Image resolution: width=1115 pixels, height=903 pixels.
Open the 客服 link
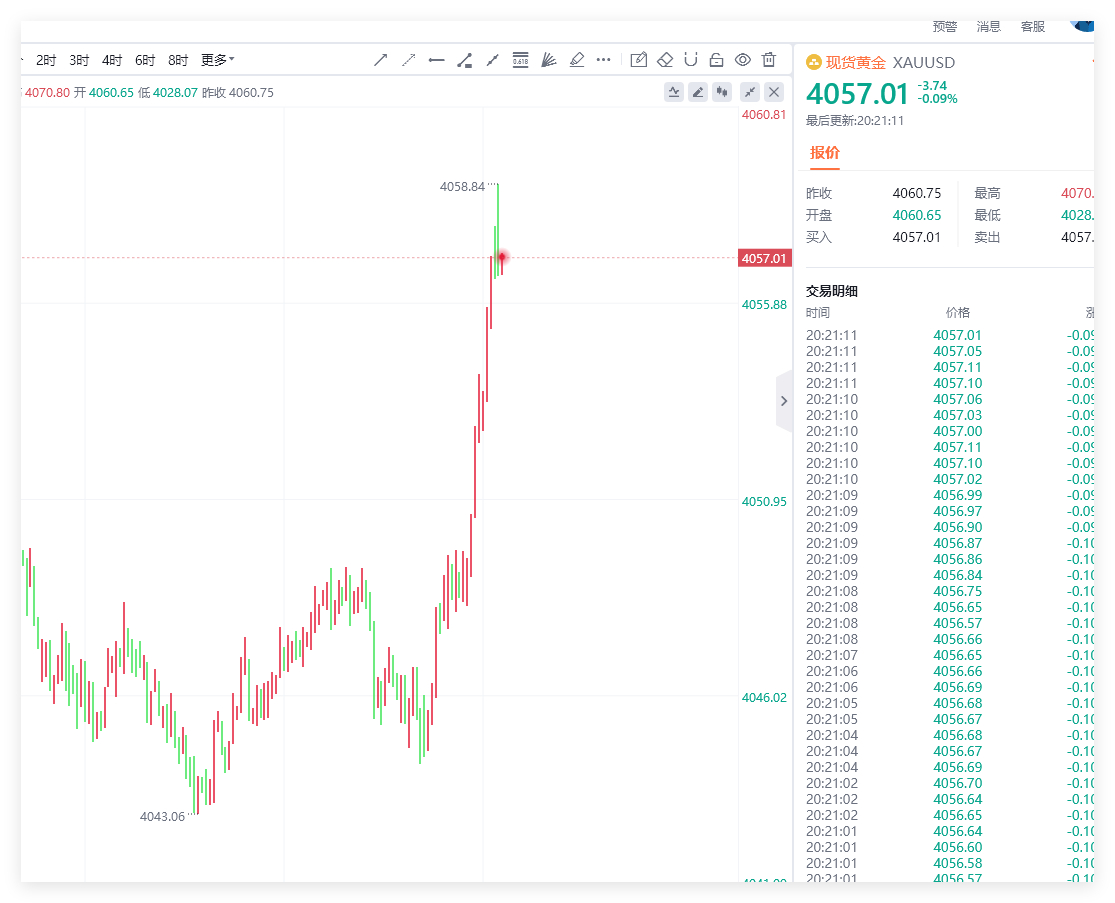pyautogui.click(x=1033, y=27)
